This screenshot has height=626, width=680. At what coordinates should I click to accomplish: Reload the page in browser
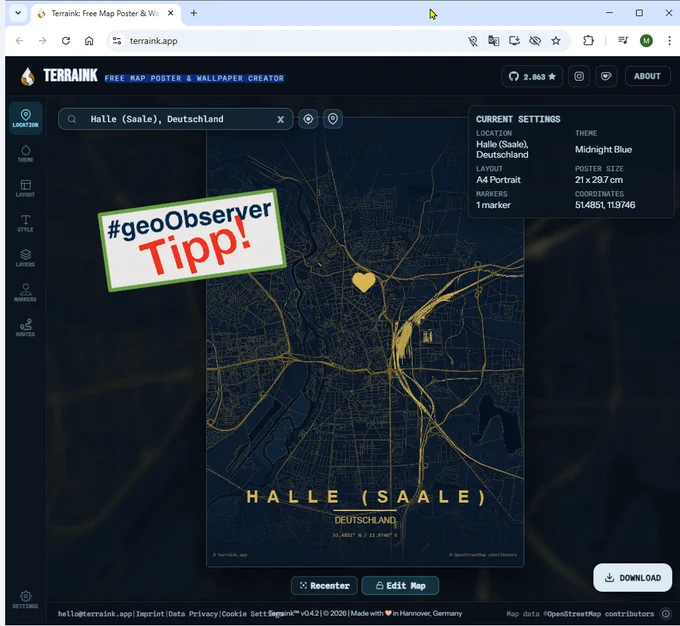pyautogui.click(x=66, y=41)
